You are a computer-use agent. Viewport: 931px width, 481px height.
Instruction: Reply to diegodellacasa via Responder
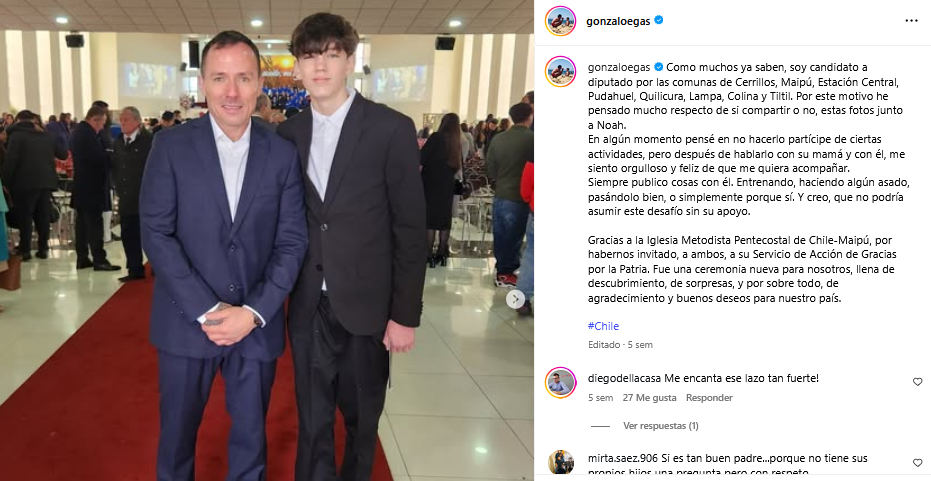[709, 398]
